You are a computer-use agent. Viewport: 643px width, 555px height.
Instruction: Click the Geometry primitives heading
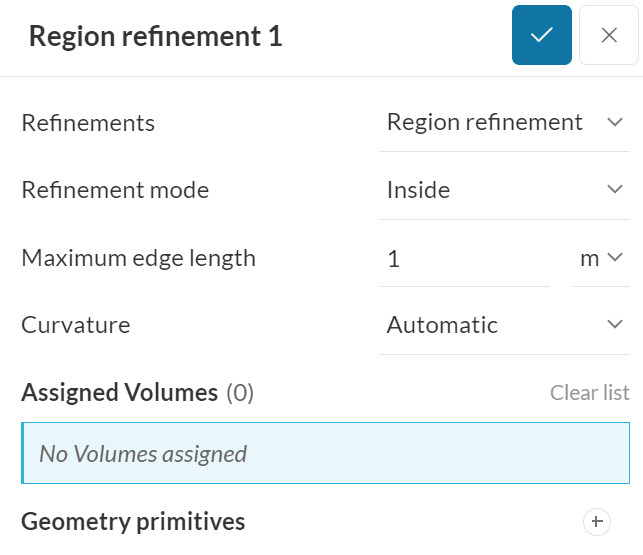133,521
